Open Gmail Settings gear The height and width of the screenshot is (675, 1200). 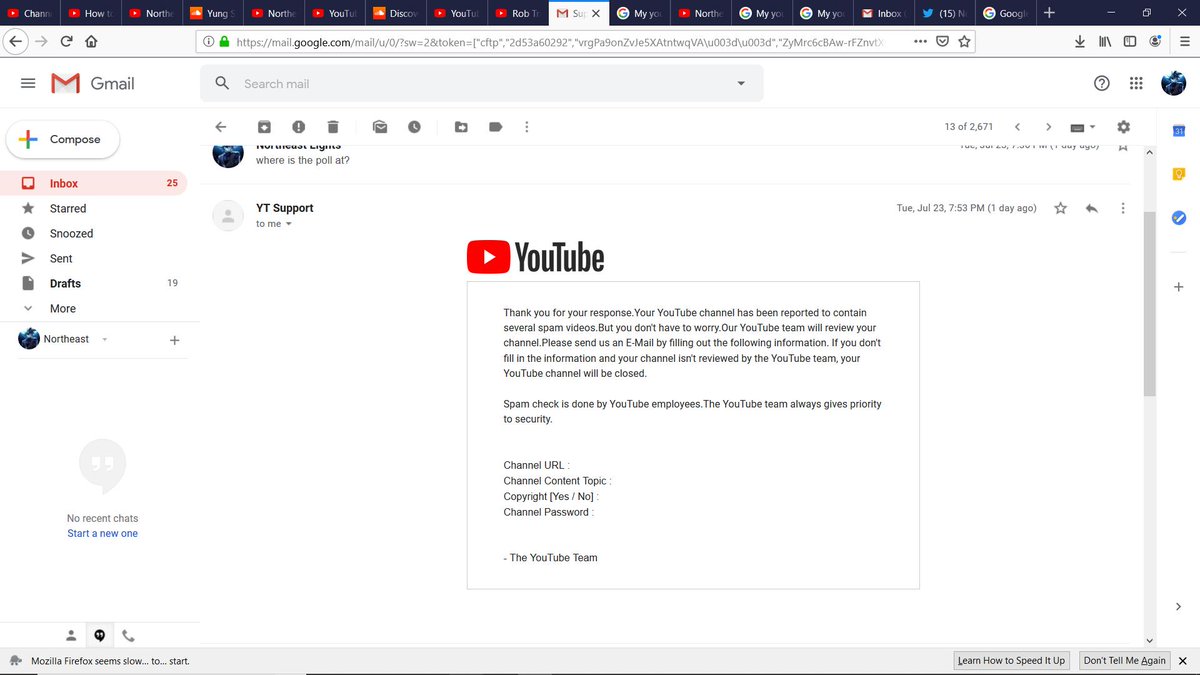(x=1123, y=127)
